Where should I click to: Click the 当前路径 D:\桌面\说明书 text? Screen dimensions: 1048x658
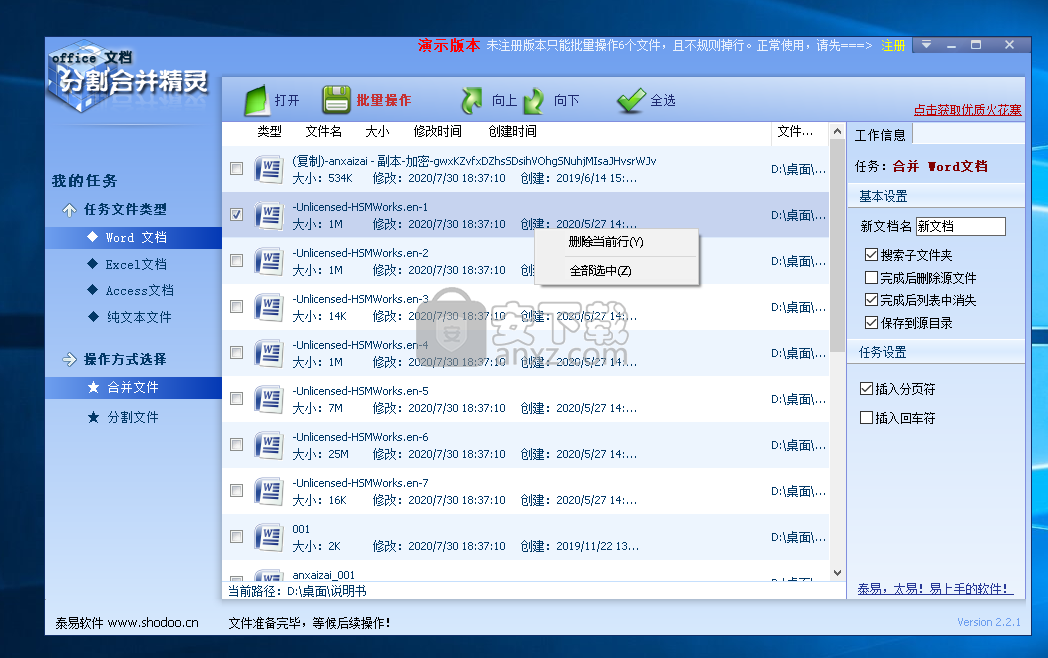coord(297,591)
